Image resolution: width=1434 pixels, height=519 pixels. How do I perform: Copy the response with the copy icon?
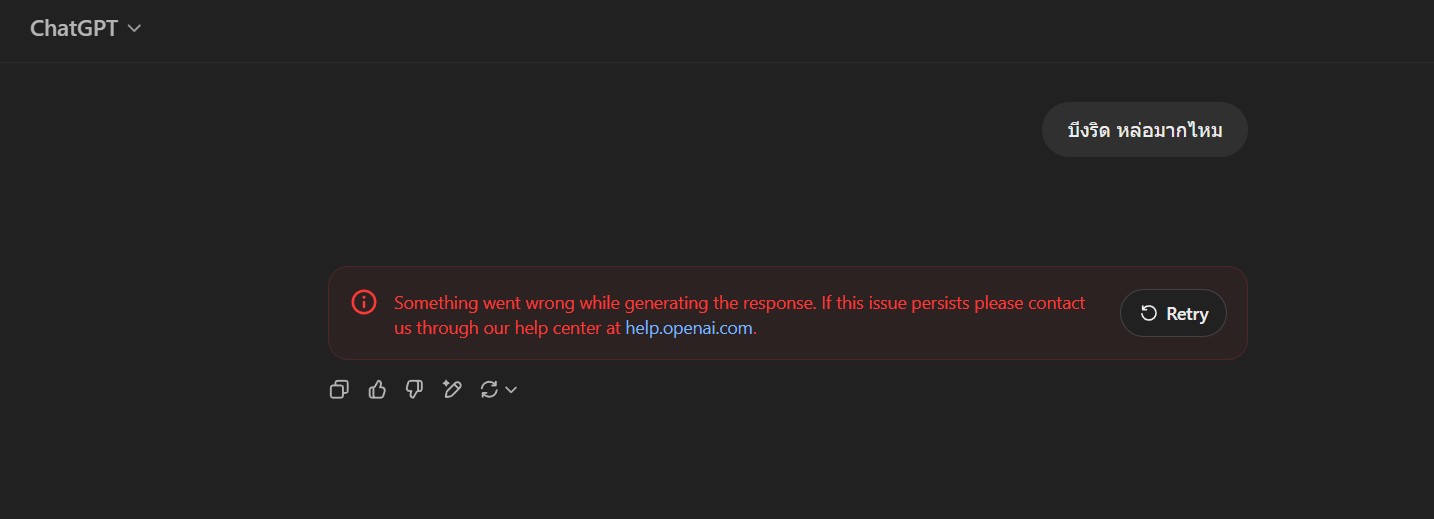click(x=339, y=390)
